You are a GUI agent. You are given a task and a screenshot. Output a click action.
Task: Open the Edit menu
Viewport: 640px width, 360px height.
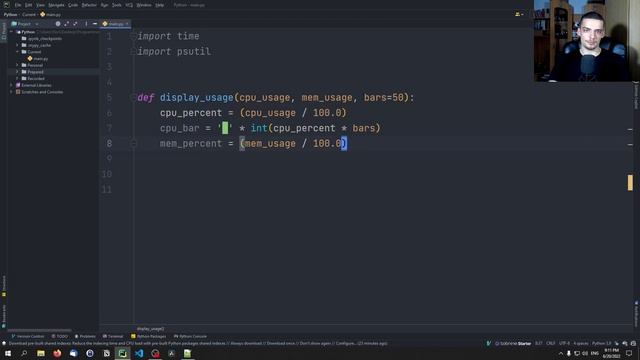click(x=28, y=5)
